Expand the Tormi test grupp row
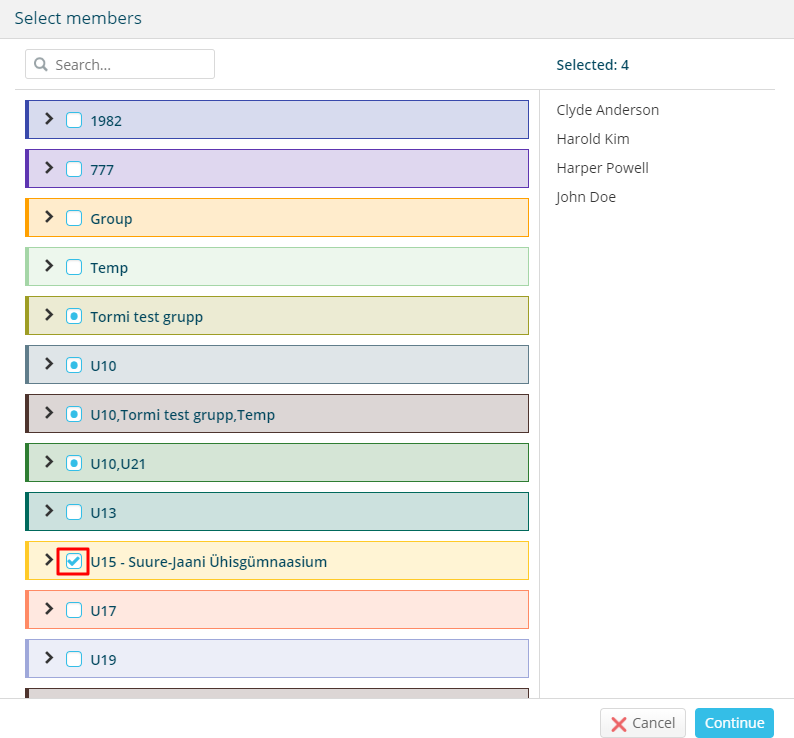The image size is (794, 738). pos(49,315)
